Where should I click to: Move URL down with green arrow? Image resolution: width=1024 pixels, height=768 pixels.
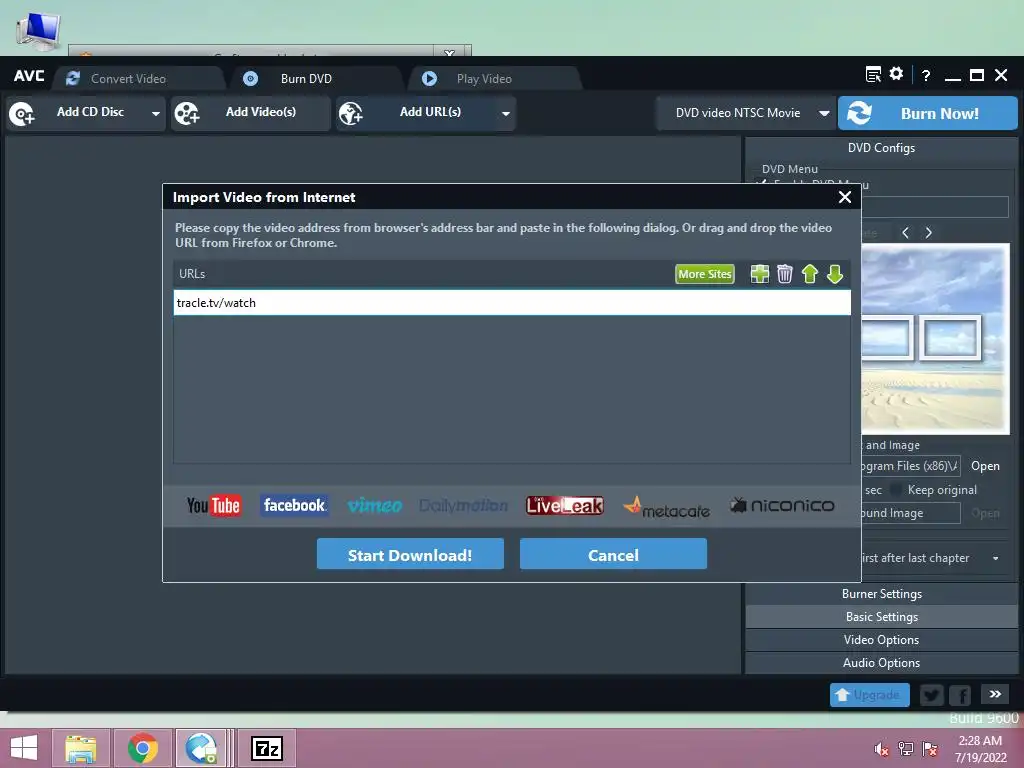[835, 274]
